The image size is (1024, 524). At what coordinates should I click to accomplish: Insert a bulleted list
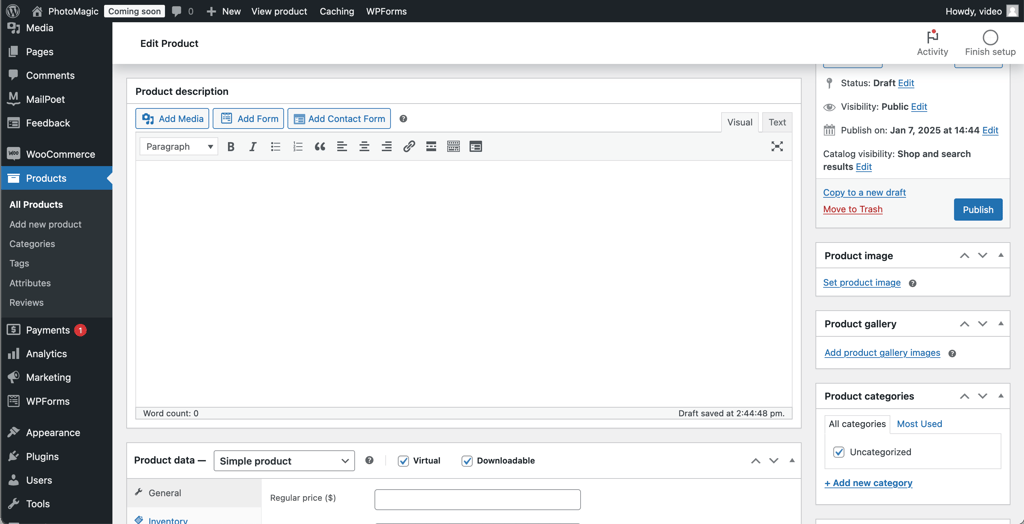point(276,147)
